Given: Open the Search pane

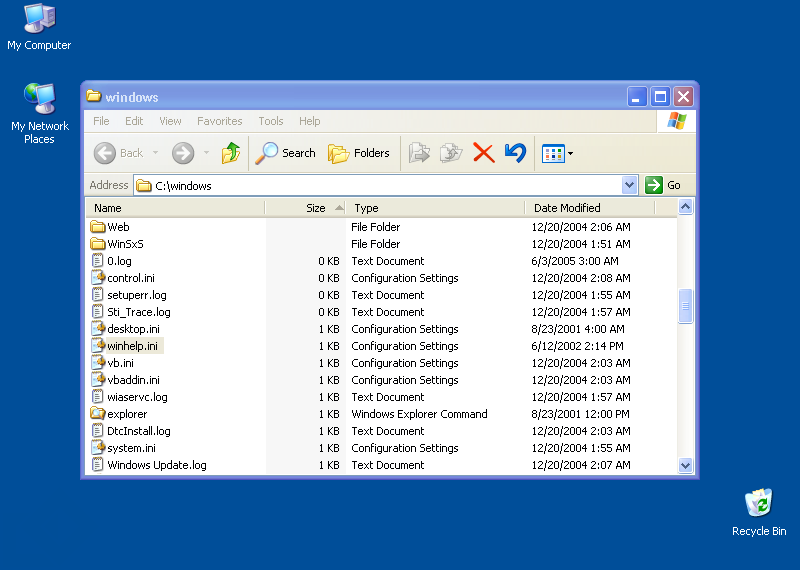Looking at the screenshot, I should tap(286, 153).
